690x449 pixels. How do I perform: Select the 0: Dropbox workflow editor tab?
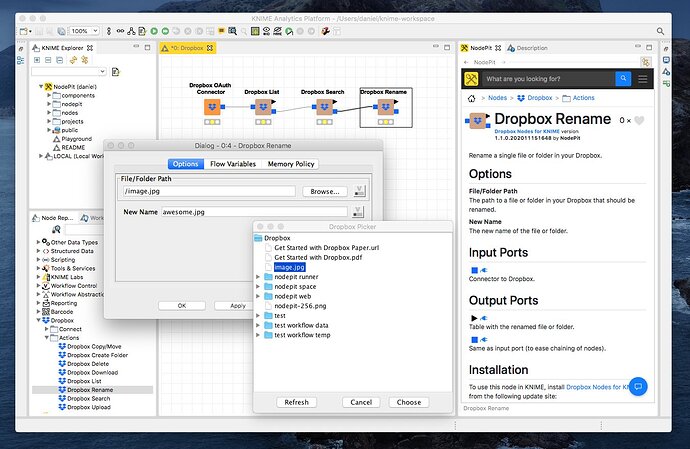pyautogui.click(x=187, y=48)
